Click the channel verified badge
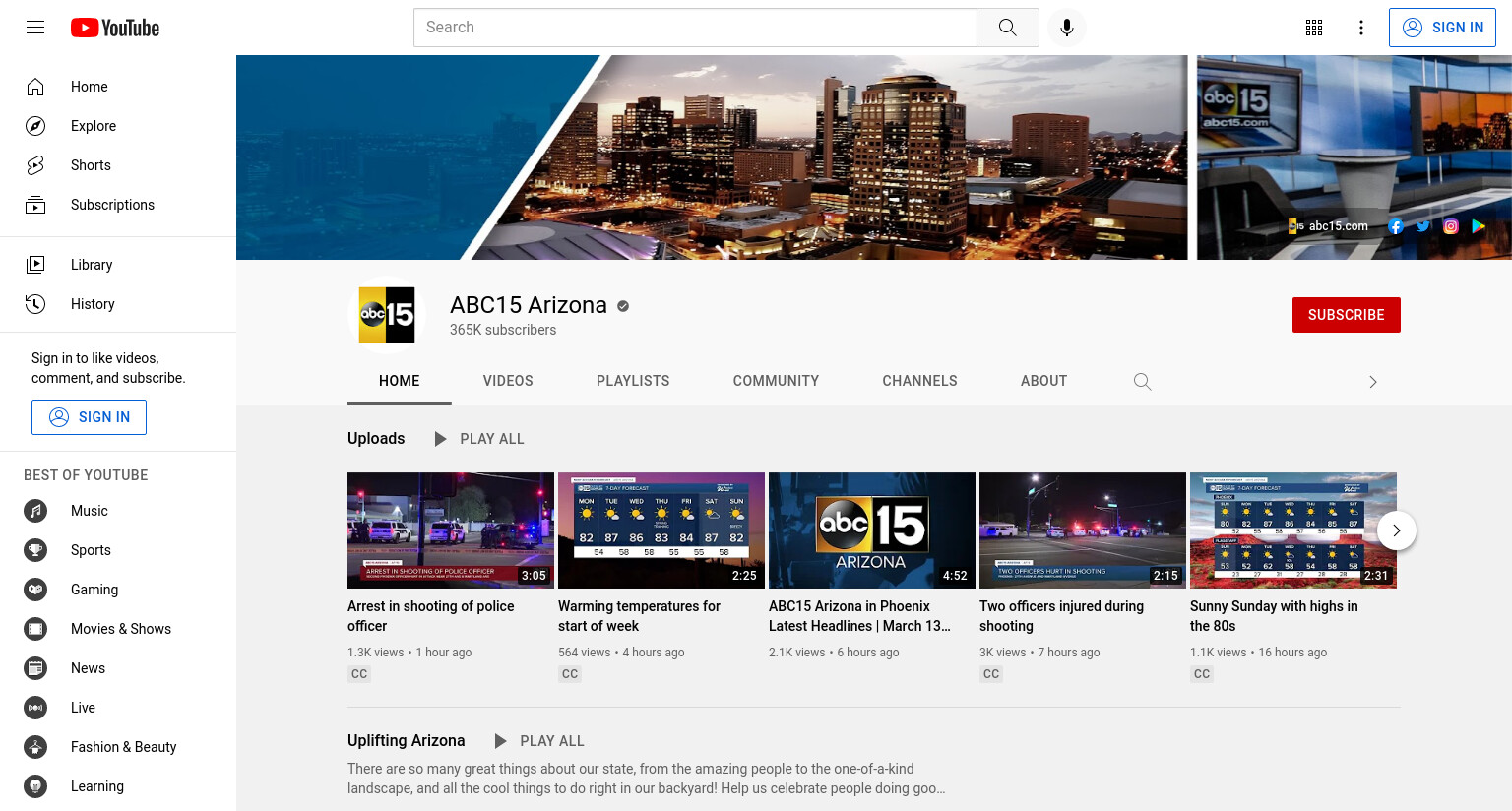The height and width of the screenshot is (811, 1512). (623, 306)
